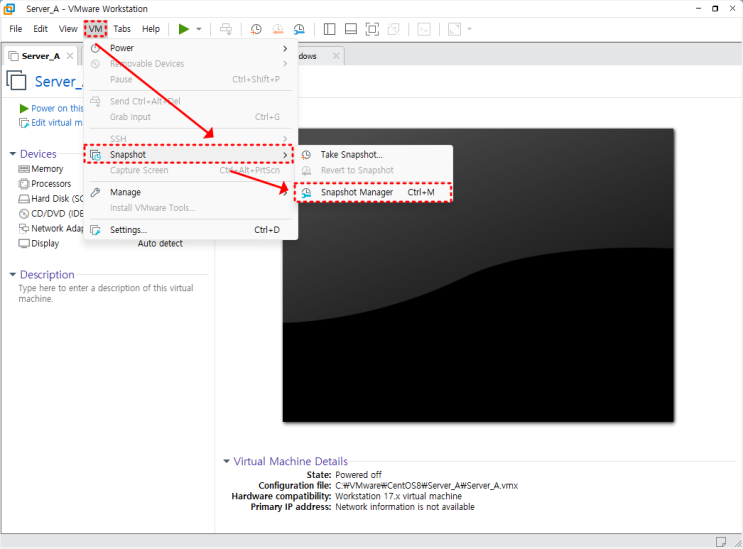Click the Powered off state text

coord(358,475)
